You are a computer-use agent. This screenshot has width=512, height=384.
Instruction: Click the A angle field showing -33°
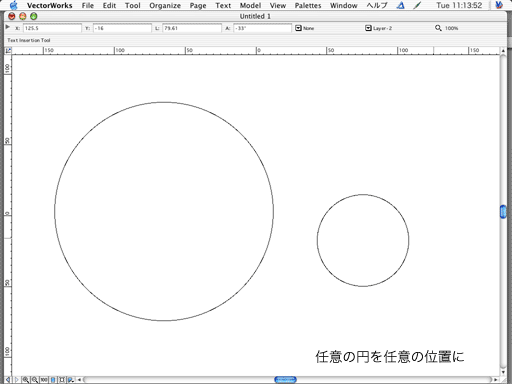click(262, 28)
